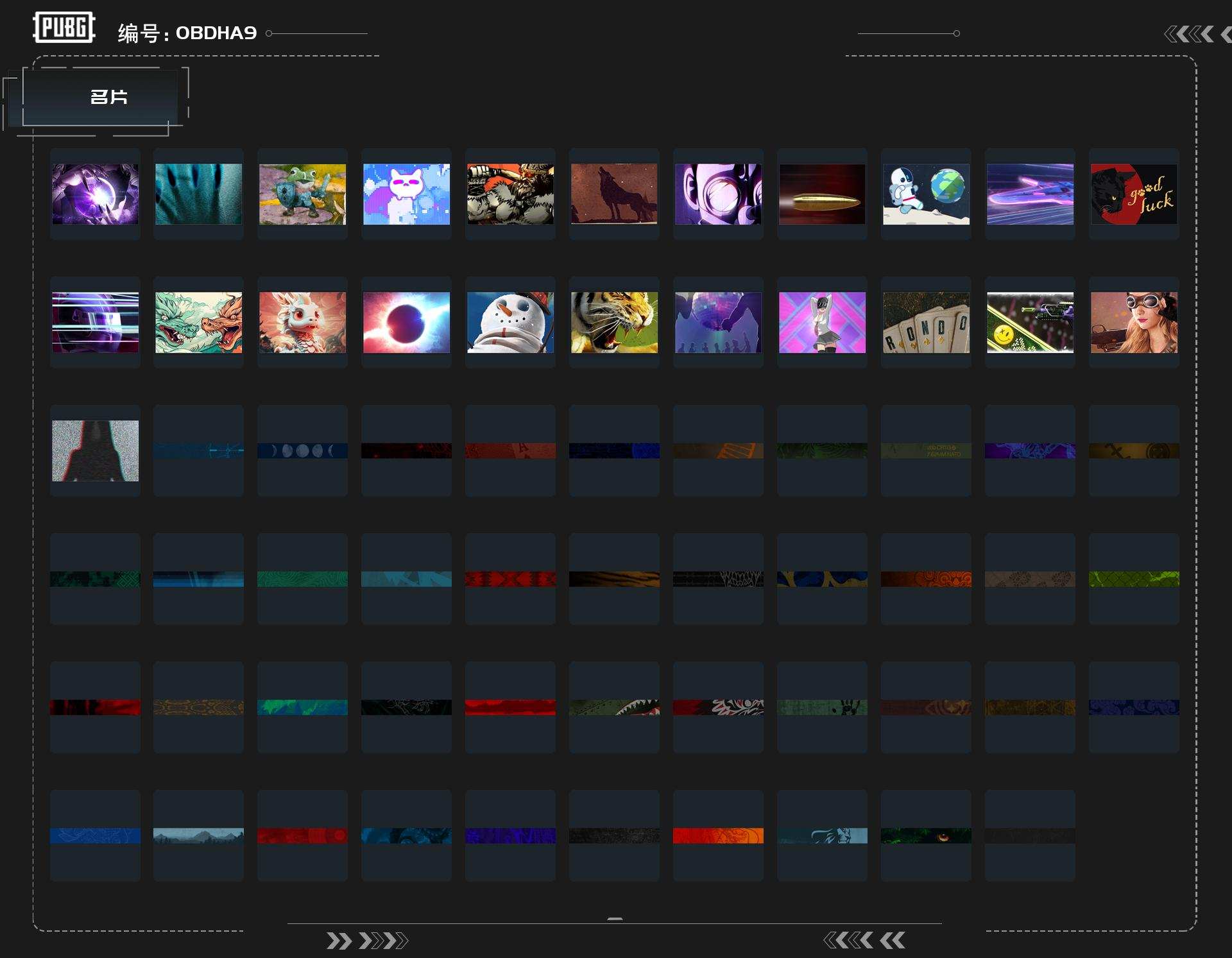
Task: Open the snowman name card
Action: pos(510,322)
